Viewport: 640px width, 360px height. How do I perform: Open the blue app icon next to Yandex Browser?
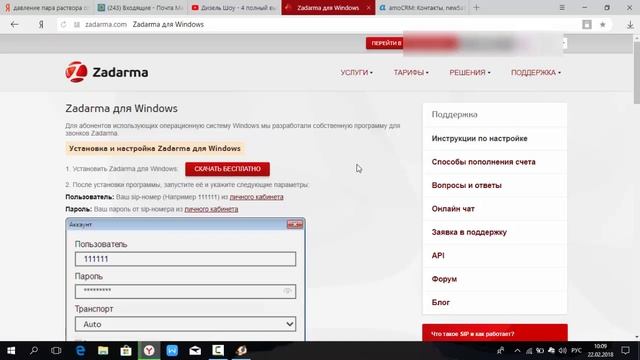172,350
